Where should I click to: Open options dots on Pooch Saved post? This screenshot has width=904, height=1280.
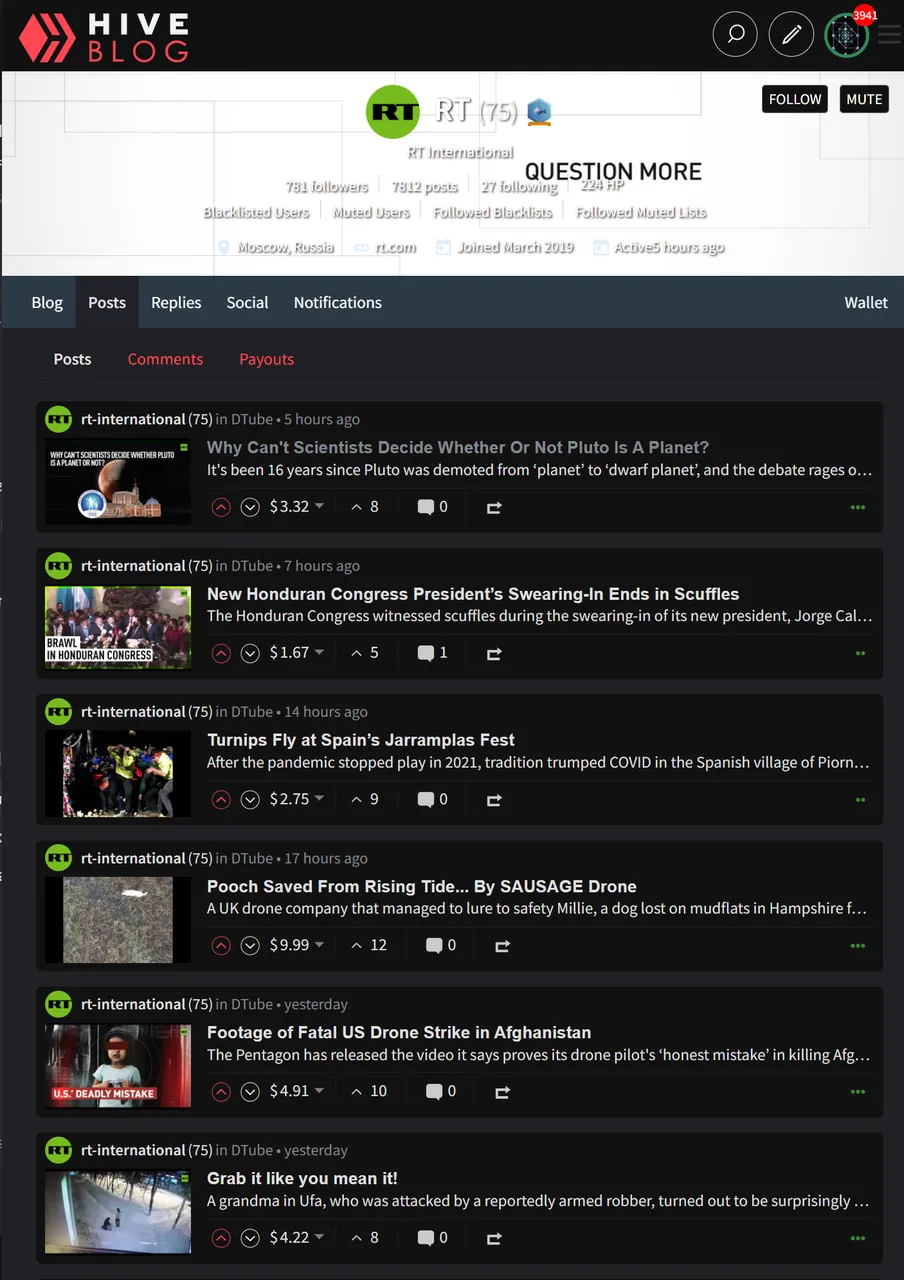tap(858, 945)
